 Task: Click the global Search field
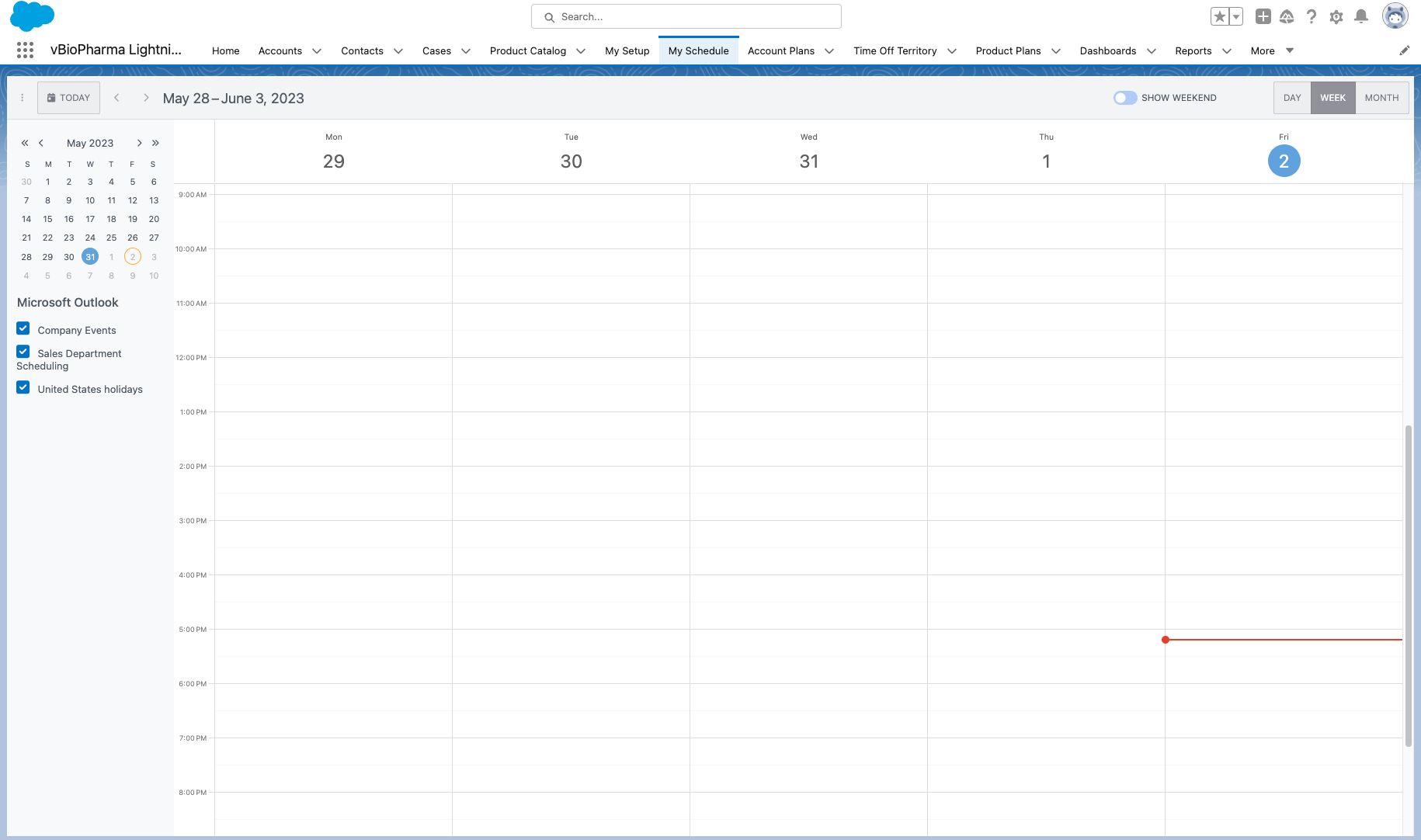tap(686, 16)
